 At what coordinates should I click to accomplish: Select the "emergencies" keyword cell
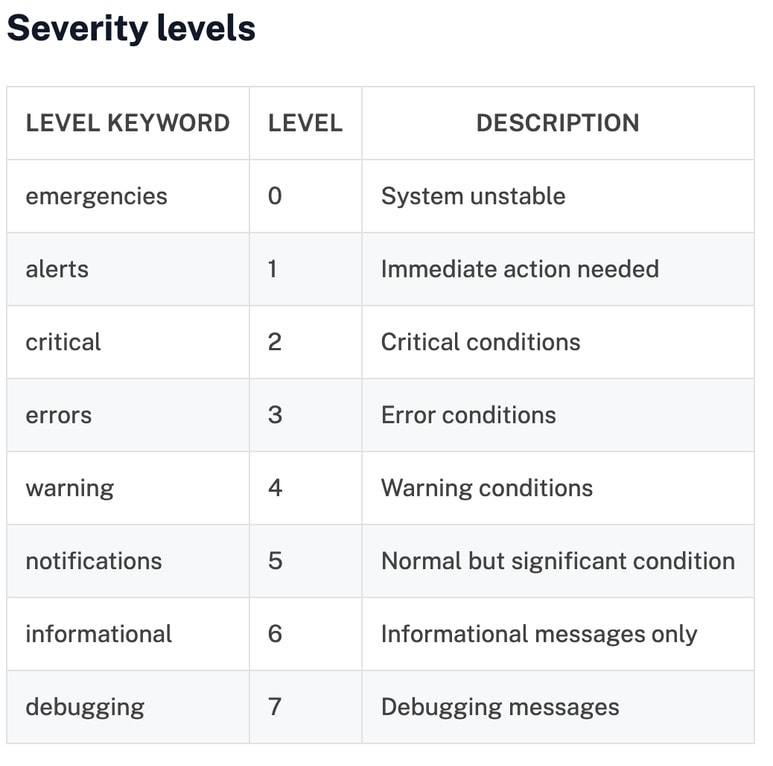pos(96,196)
